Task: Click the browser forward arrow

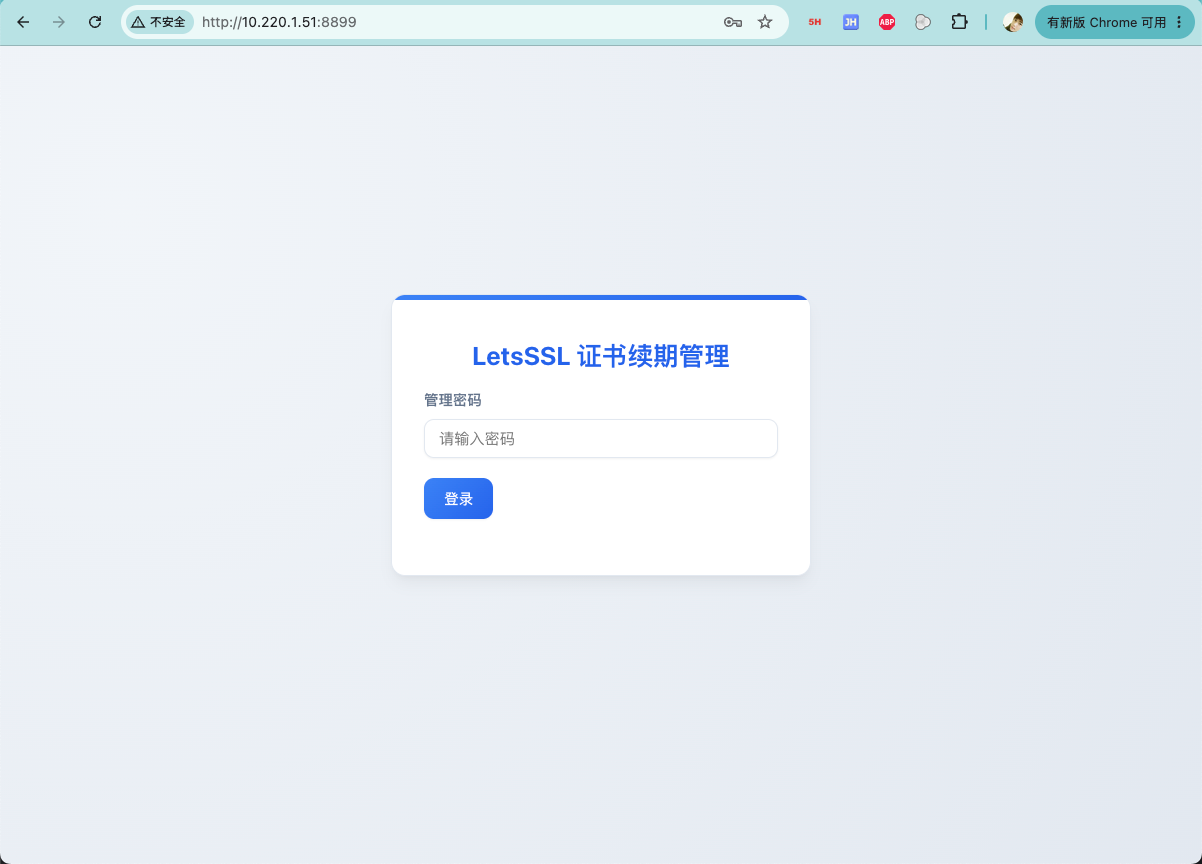Action: tap(59, 22)
